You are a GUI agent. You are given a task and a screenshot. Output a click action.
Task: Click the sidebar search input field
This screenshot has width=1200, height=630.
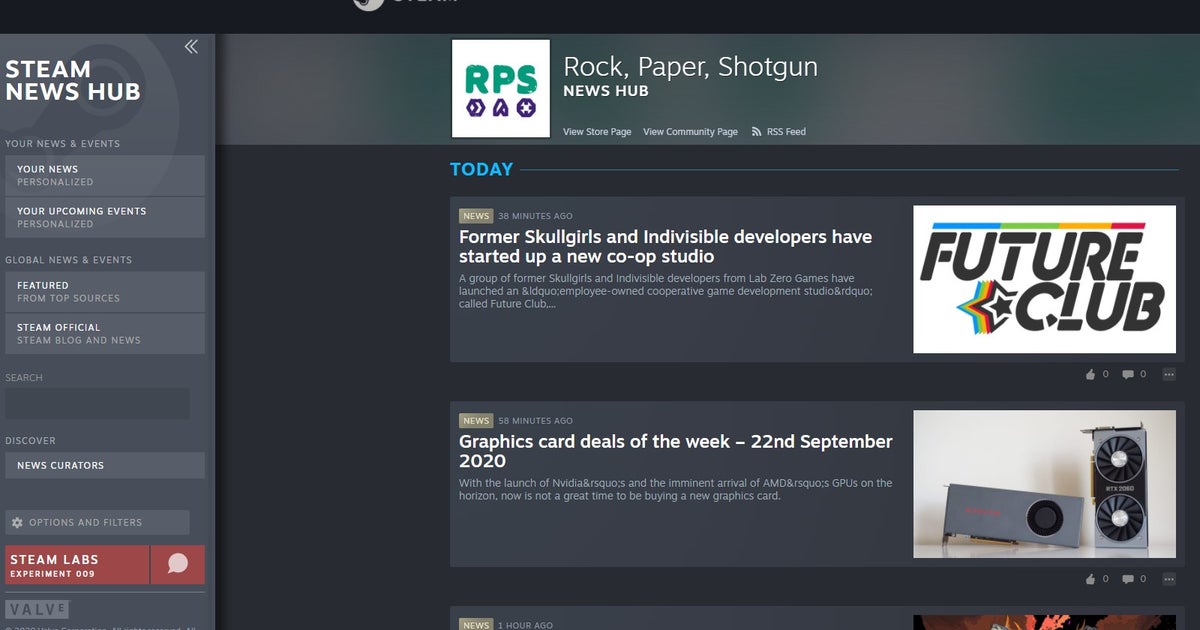[97, 404]
